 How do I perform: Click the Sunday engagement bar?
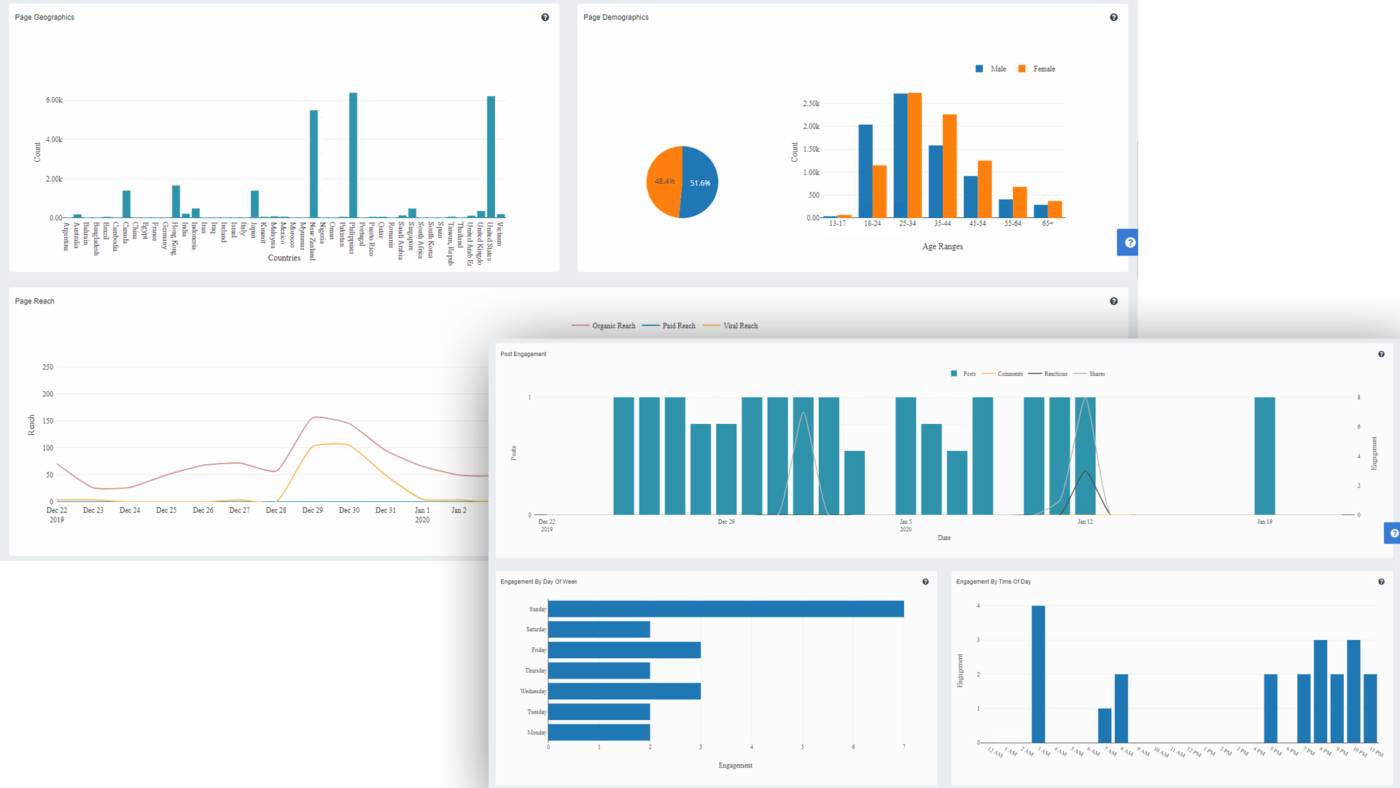click(x=726, y=609)
